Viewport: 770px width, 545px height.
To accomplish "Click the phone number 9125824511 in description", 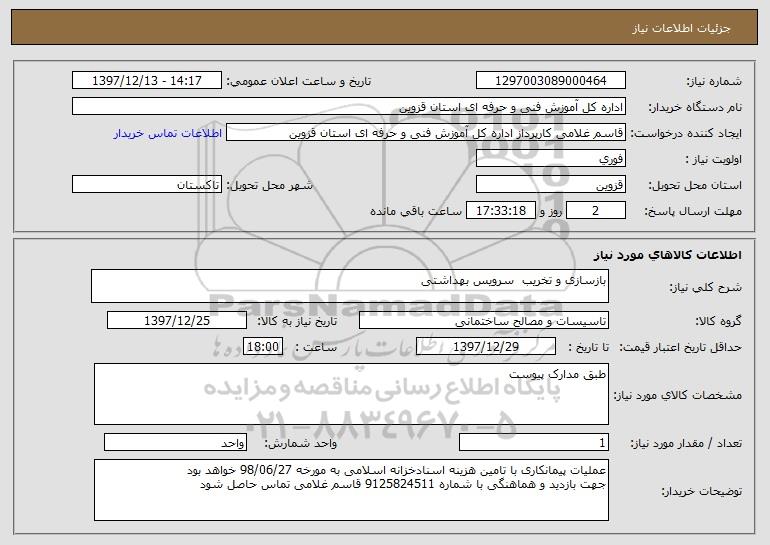I will (399, 485).
